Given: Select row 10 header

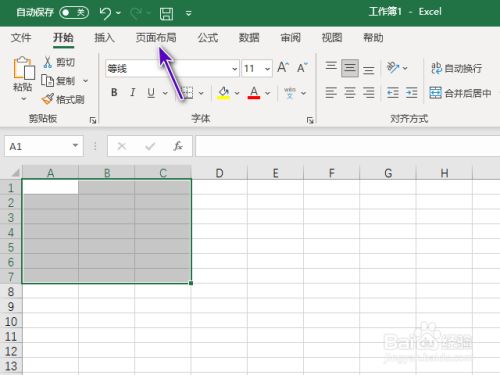Looking at the screenshot, I should 11,321.
